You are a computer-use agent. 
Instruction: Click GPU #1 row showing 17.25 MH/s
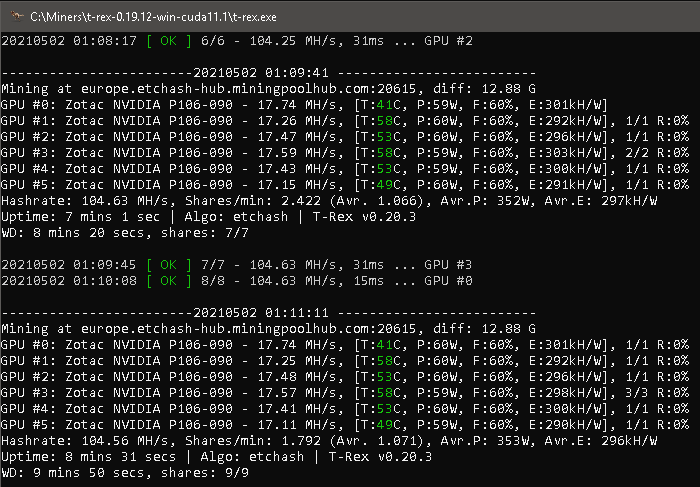pos(345,361)
